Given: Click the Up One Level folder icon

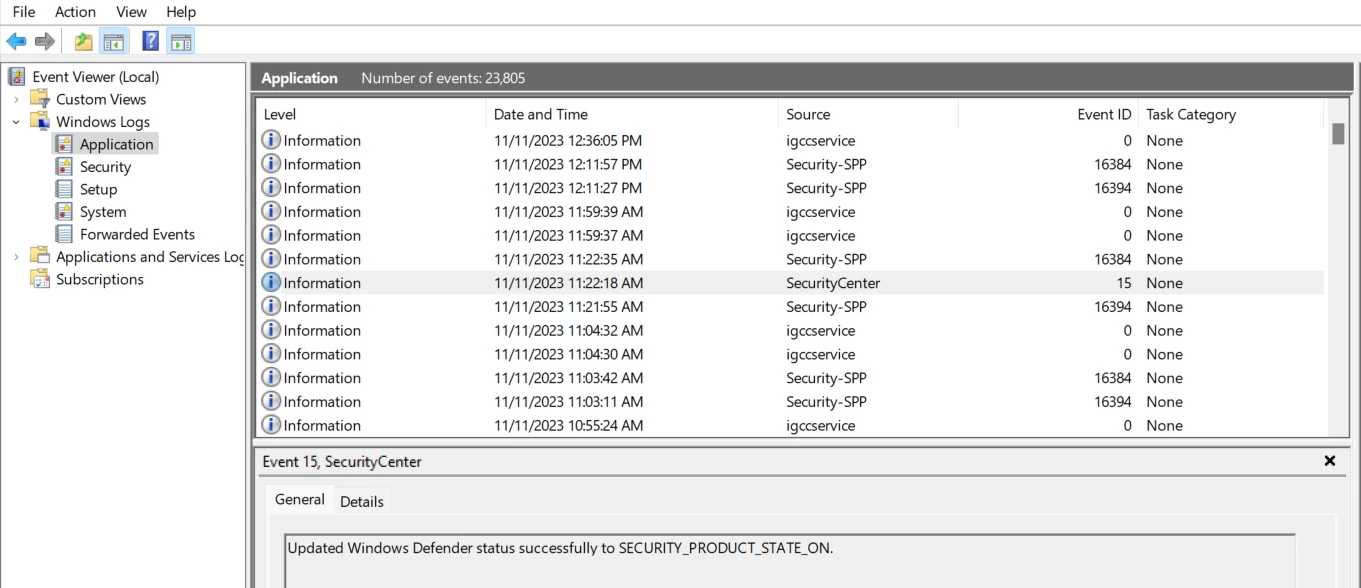Looking at the screenshot, I should pos(84,41).
